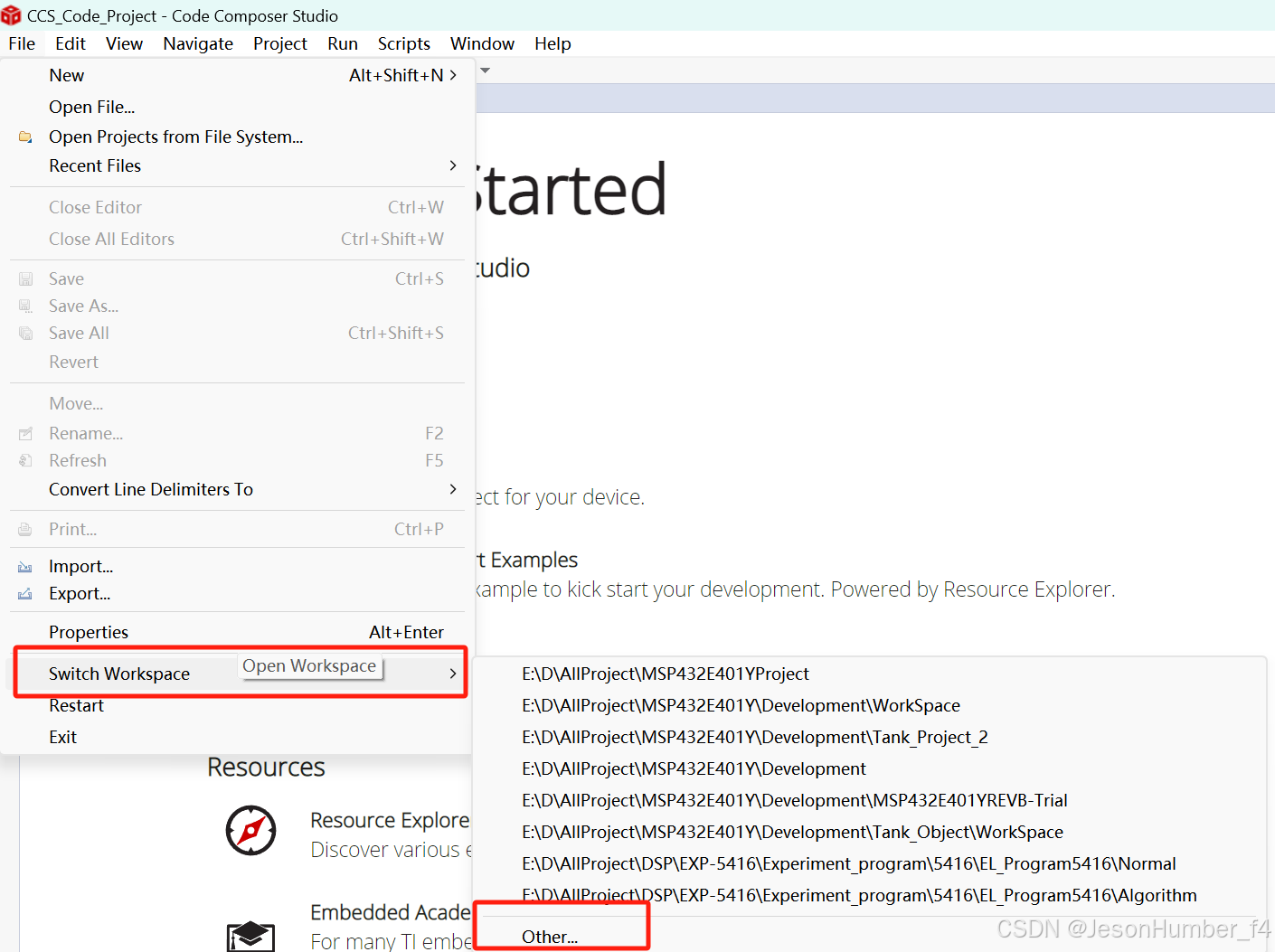Click the Refresh icon next to F5
This screenshot has height=952, width=1275.
tap(25, 460)
